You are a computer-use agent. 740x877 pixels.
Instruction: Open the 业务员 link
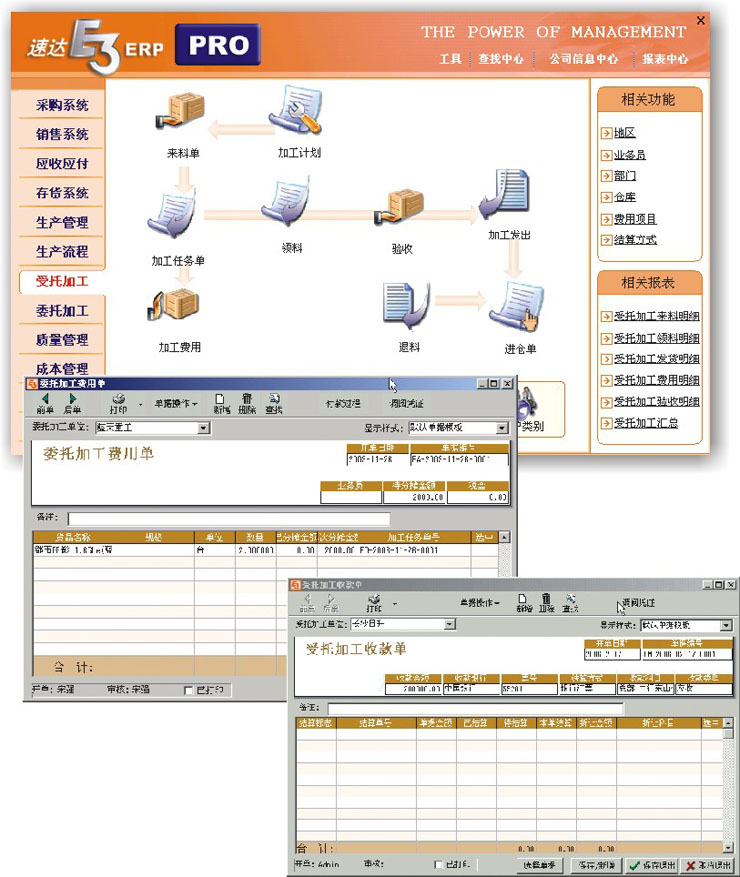(630, 155)
